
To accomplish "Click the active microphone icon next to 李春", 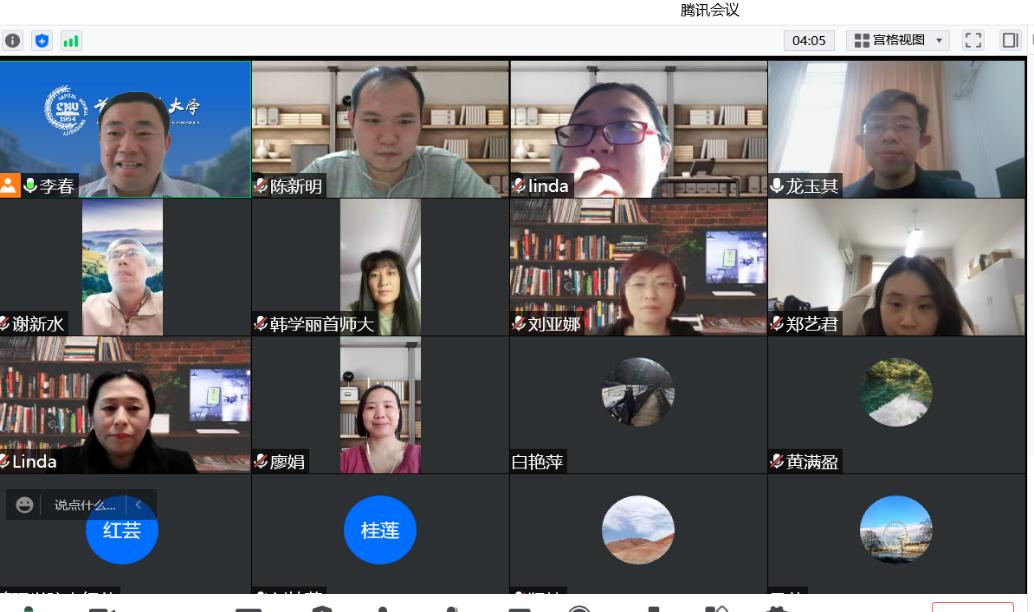I will [x=30, y=186].
